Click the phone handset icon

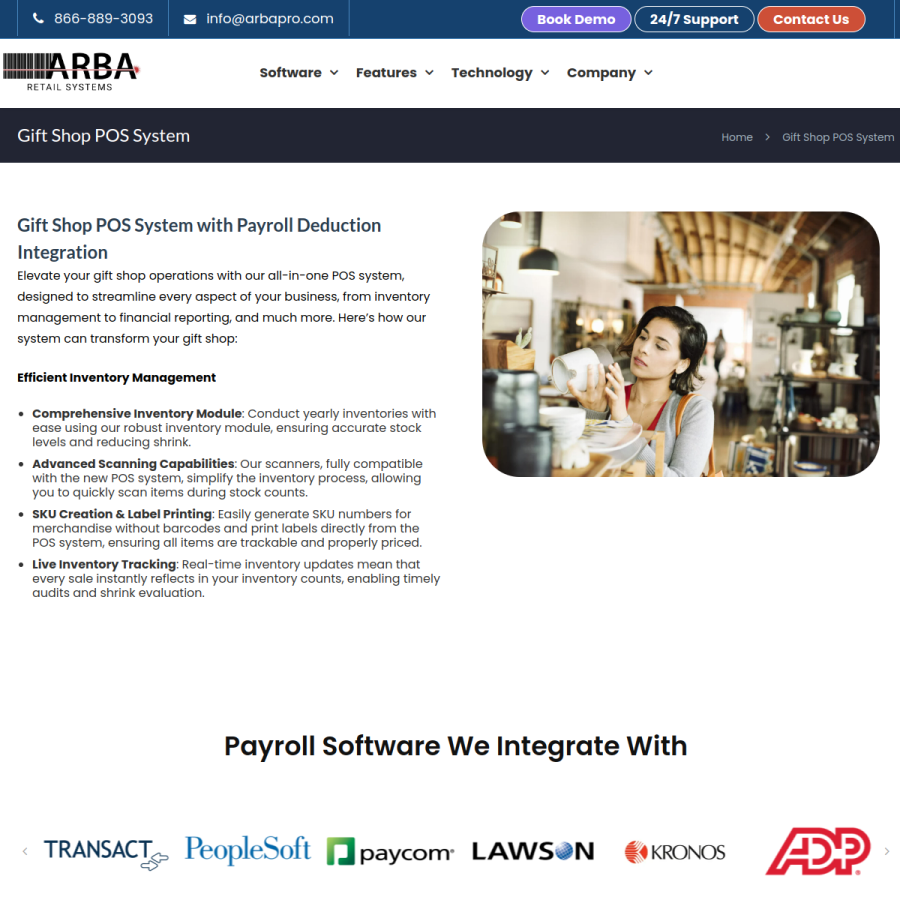pyautogui.click(x=38, y=18)
